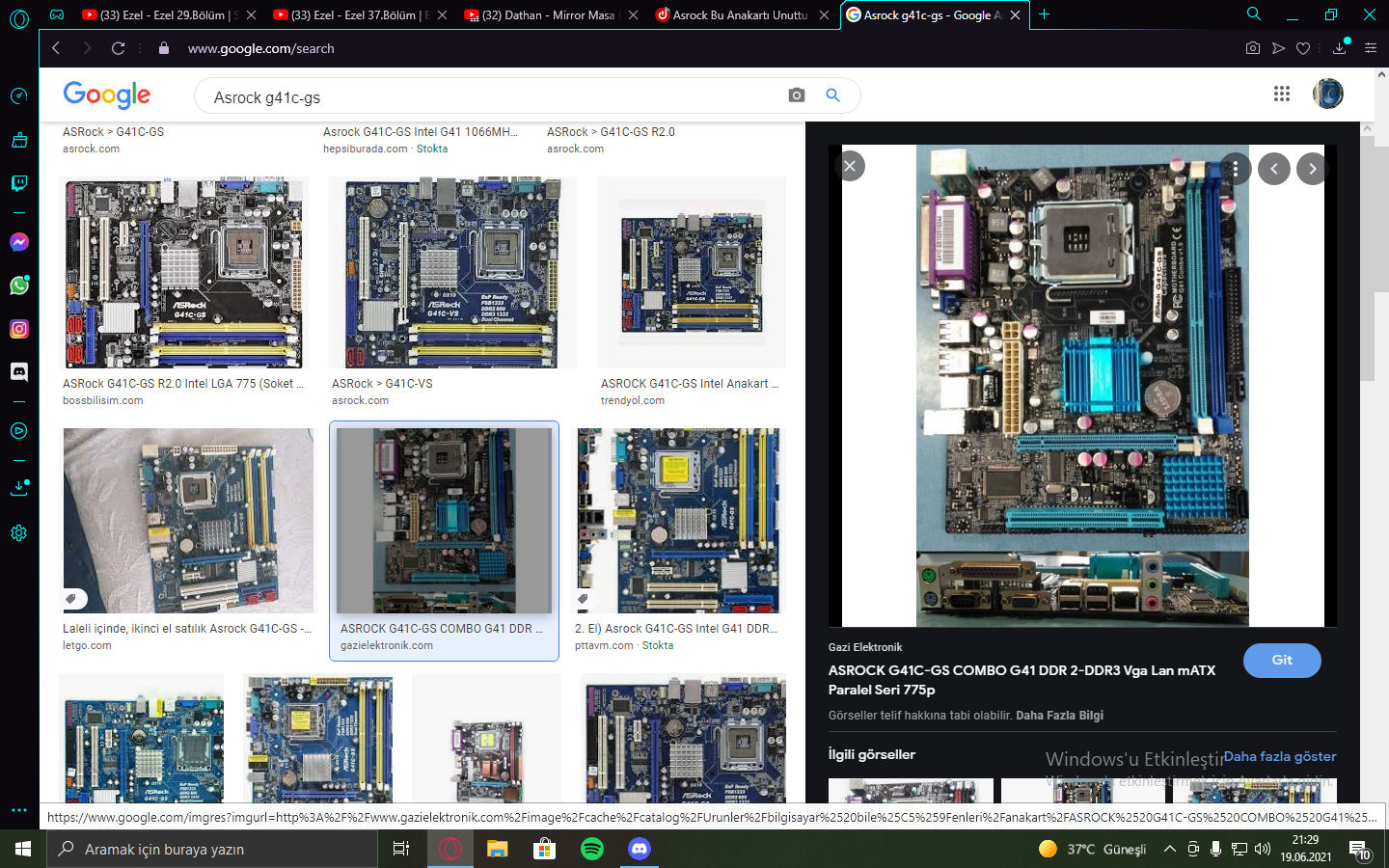Click Daha fazla göster link
The image size is (1389, 868).
[x=1280, y=756]
